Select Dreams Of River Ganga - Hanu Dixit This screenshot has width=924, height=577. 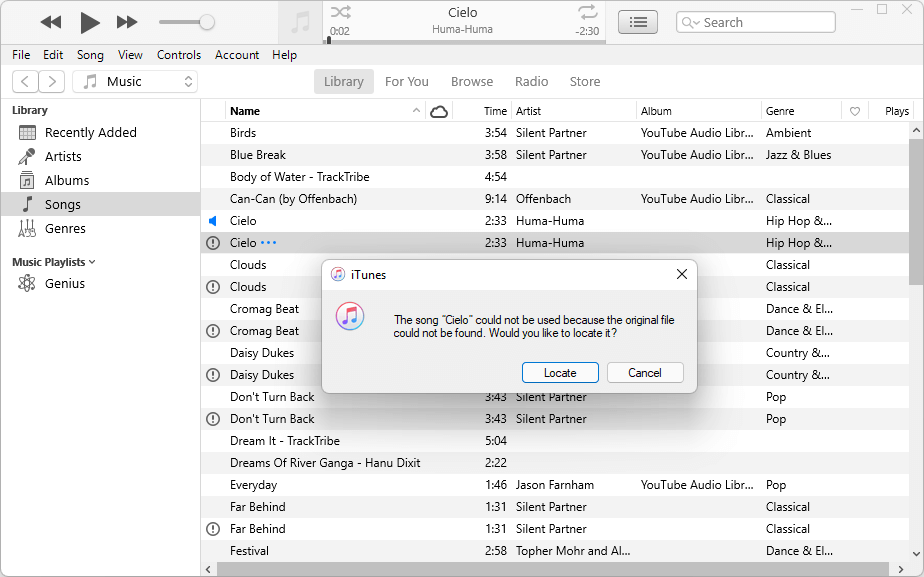(x=555, y=463)
